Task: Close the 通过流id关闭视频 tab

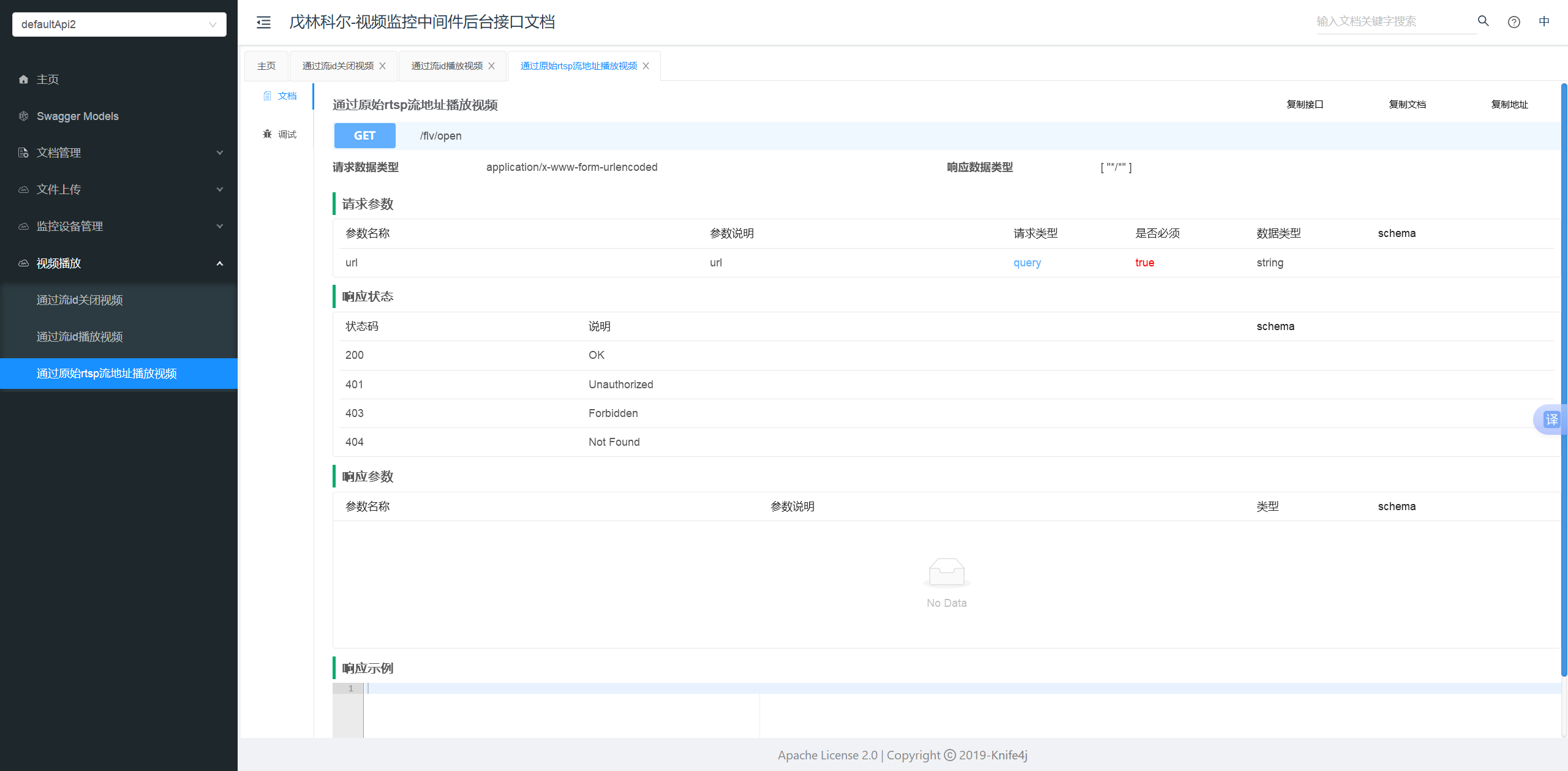Action: (383, 66)
